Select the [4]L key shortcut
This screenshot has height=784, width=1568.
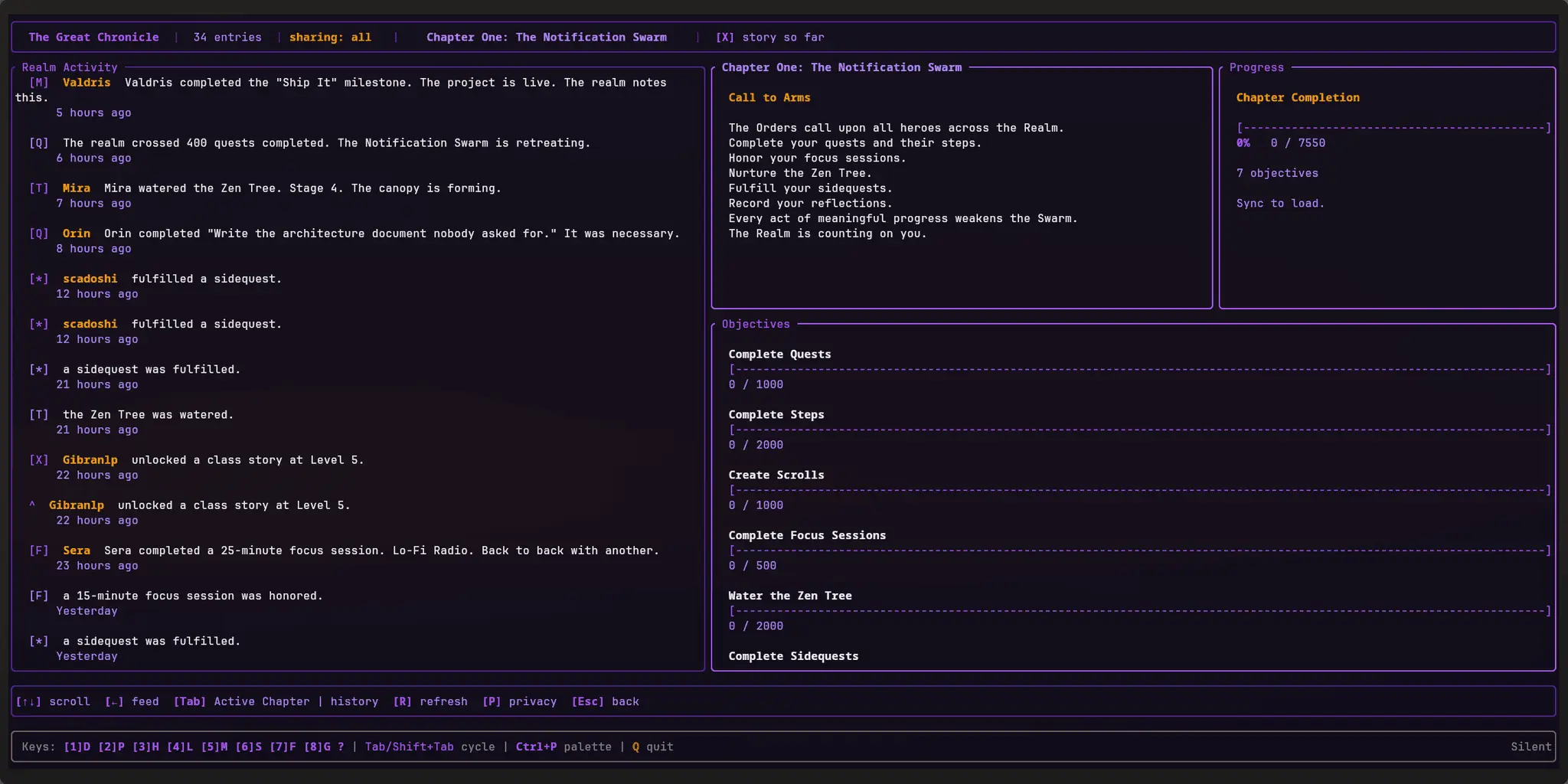pos(180,747)
